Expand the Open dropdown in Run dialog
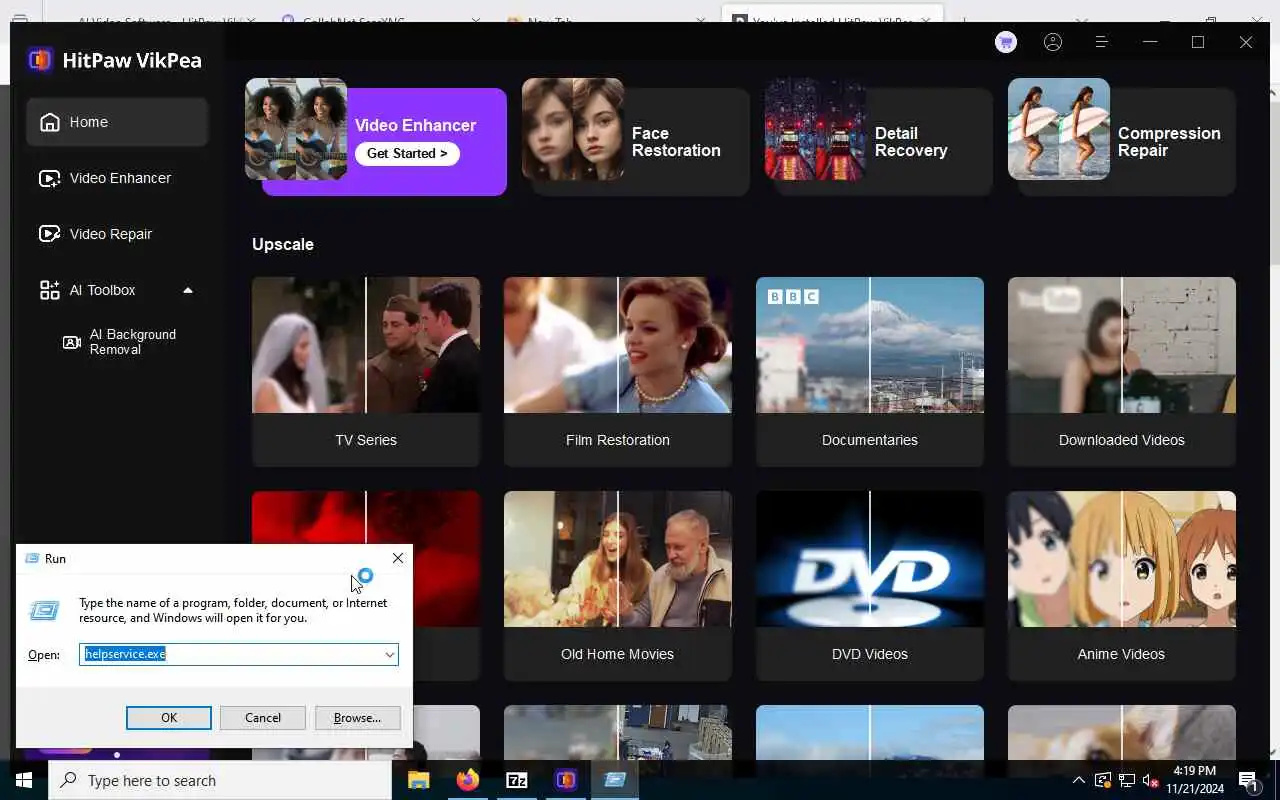 (389, 654)
